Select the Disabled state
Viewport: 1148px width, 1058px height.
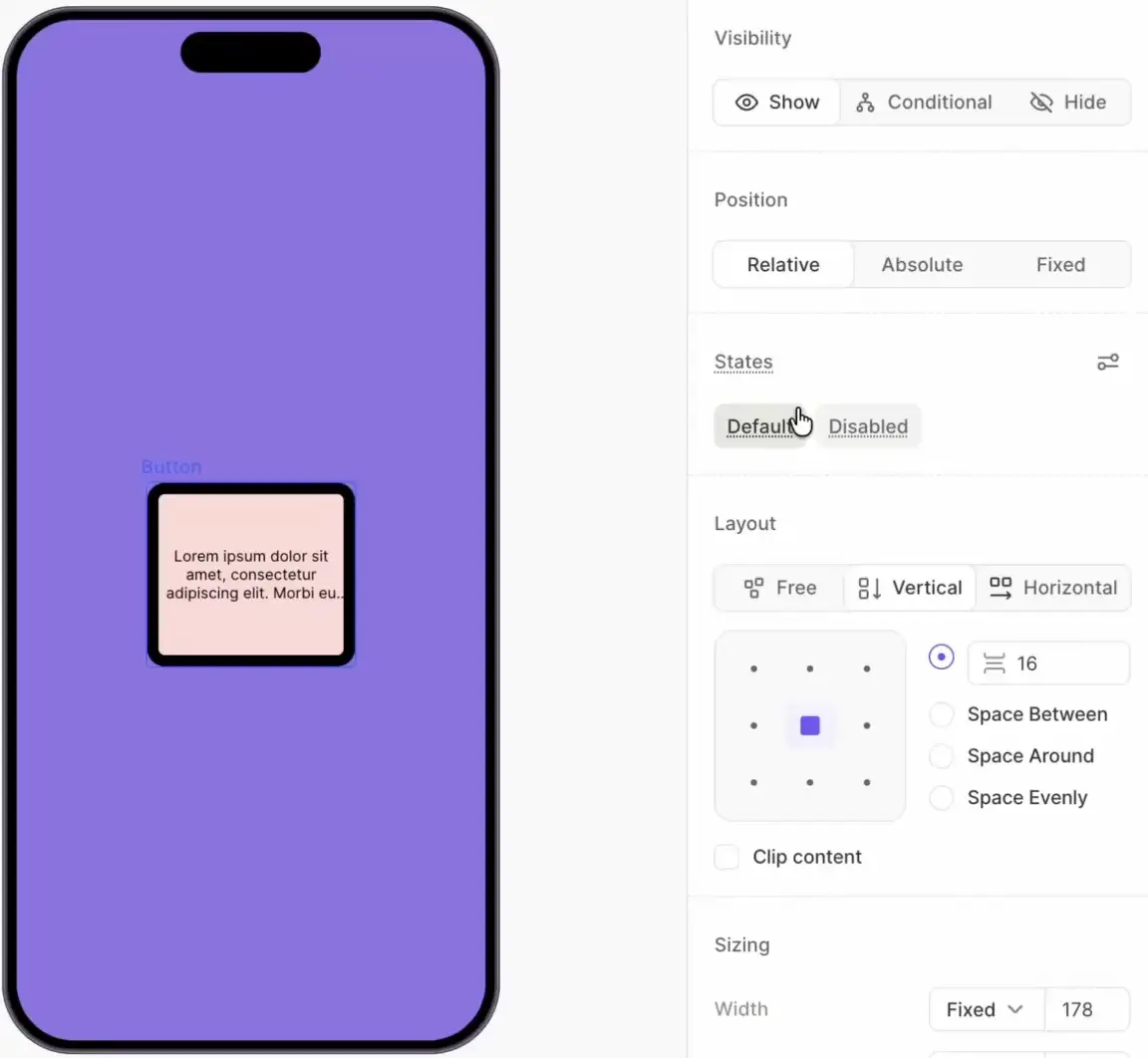[868, 425]
